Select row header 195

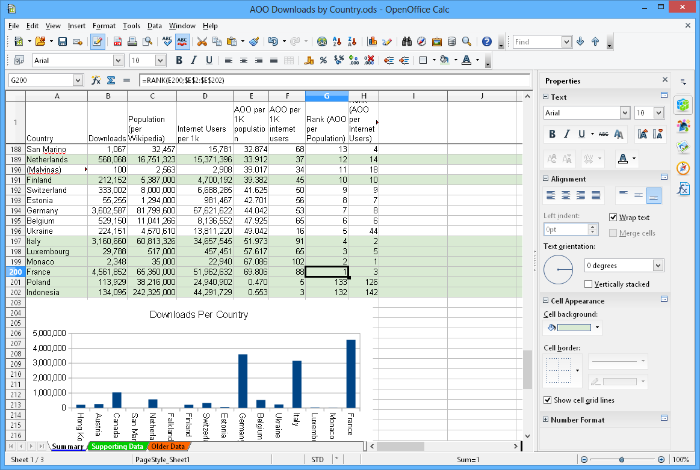[15, 219]
